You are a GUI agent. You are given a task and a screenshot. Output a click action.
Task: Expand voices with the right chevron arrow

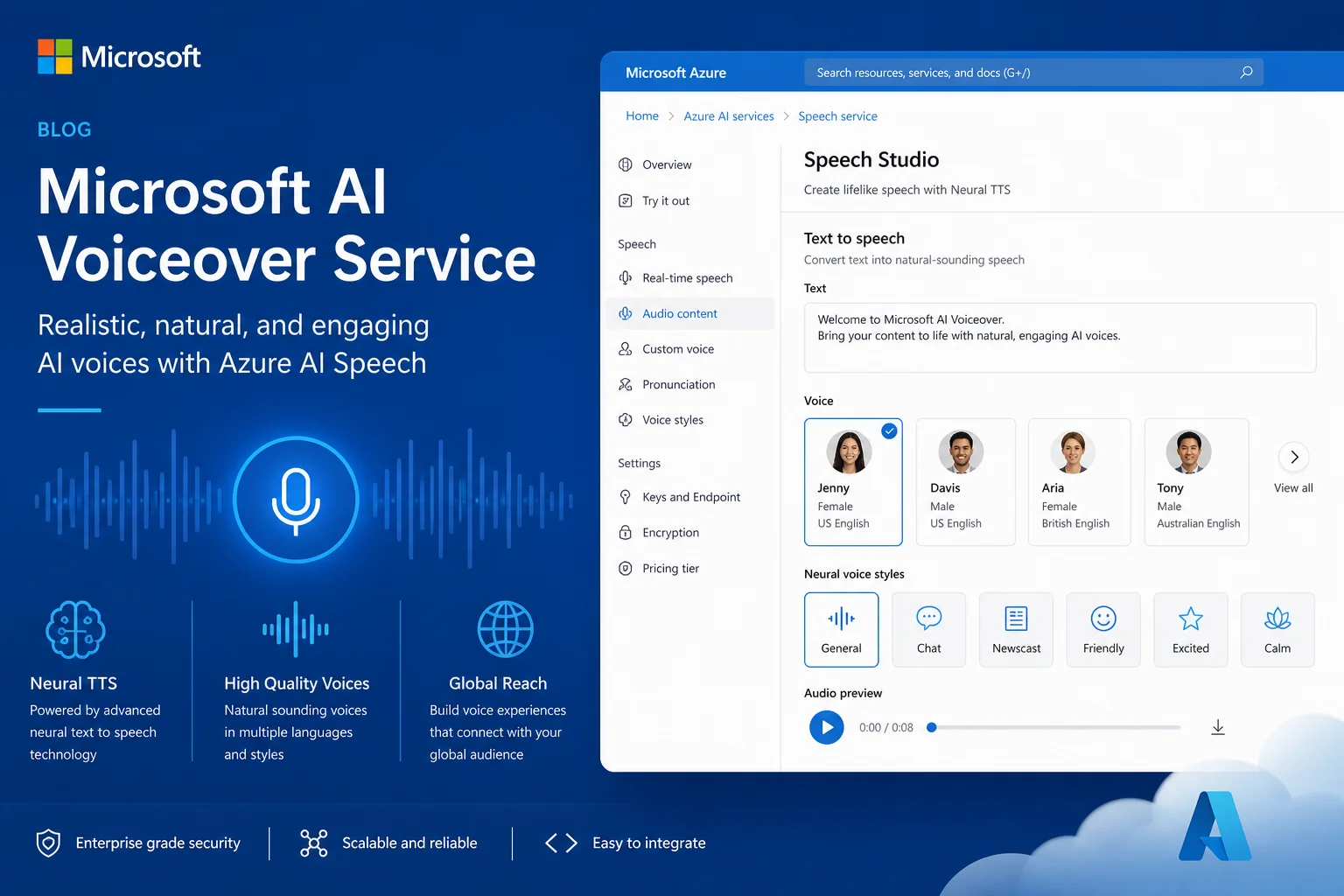(1294, 457)
